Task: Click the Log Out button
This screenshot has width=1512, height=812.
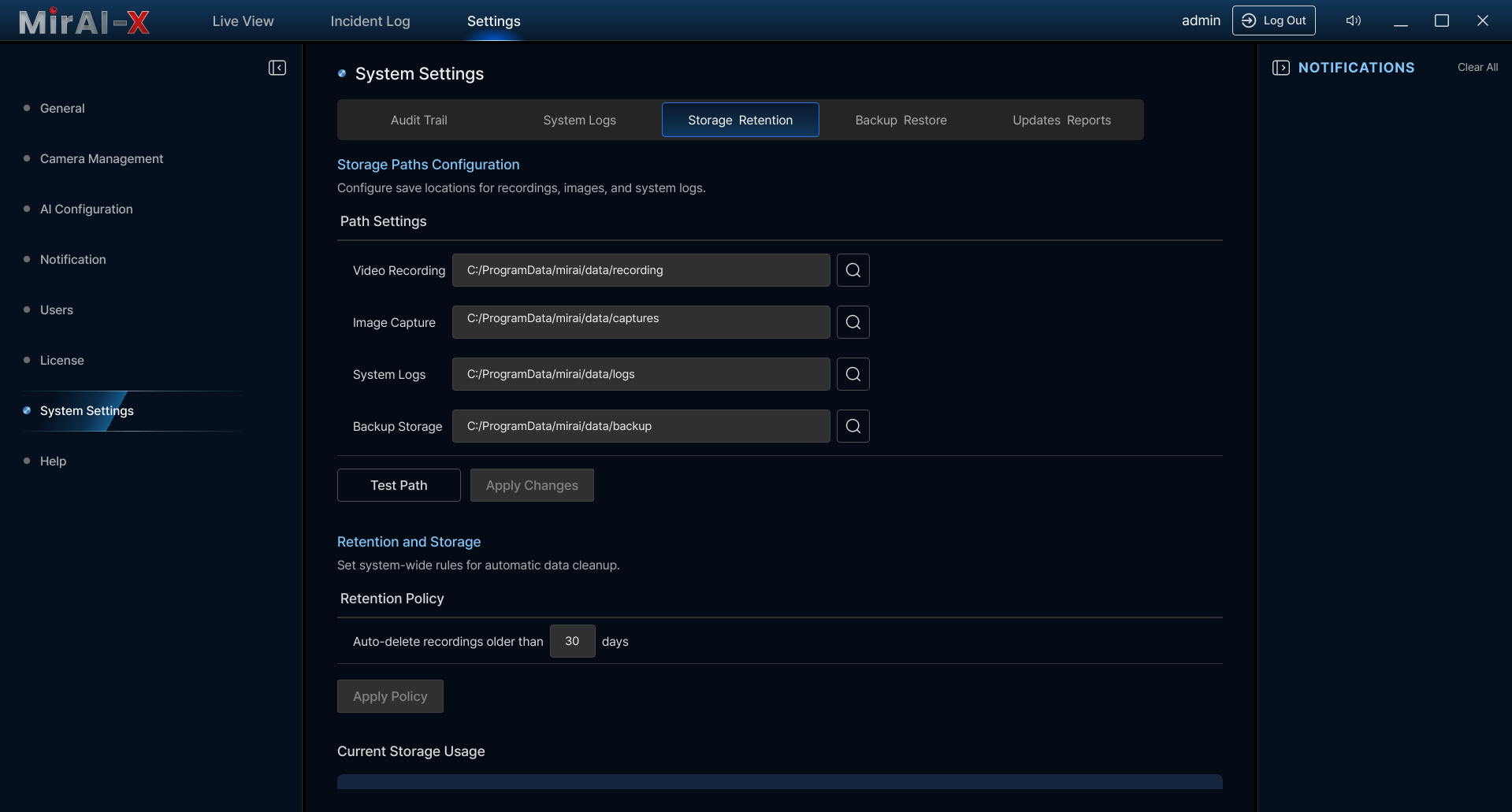Action: coord(1274,20)
